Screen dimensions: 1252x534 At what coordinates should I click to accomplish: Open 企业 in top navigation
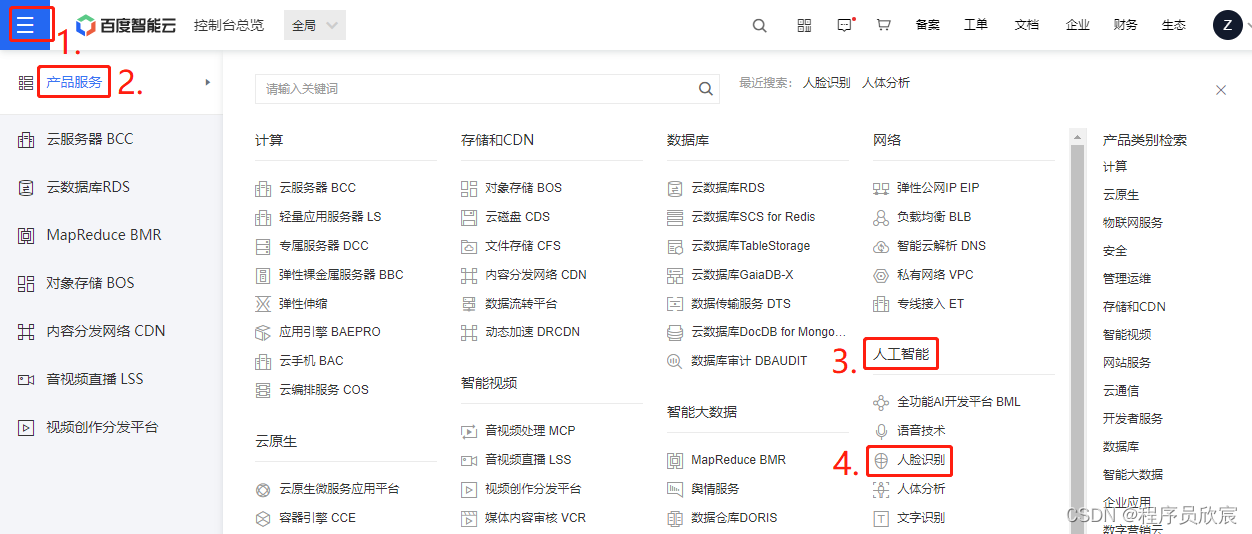tap(1078, 25)
